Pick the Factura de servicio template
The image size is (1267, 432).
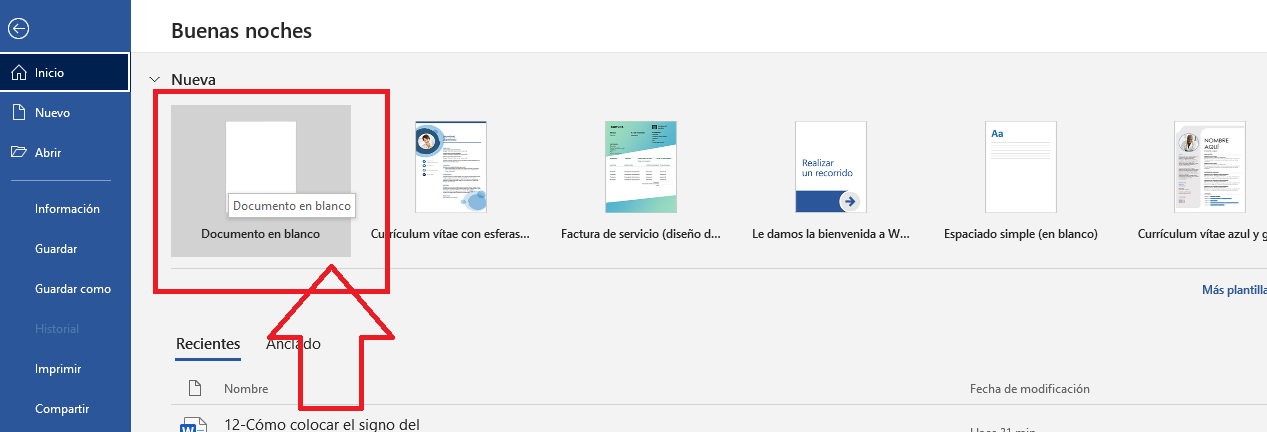coord(641,180)
